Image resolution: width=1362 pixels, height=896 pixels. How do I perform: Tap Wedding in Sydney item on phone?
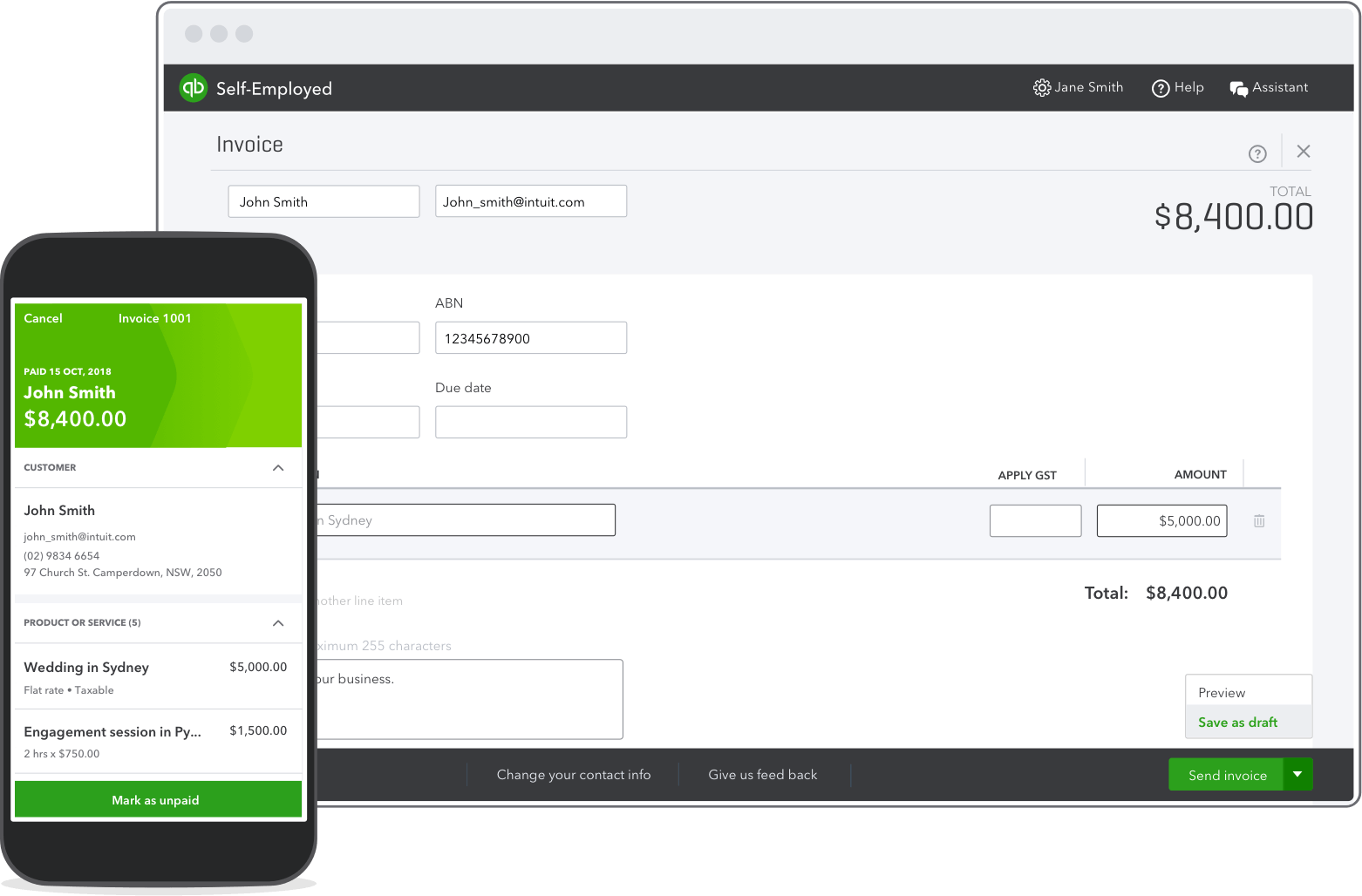tap(158, 677)
